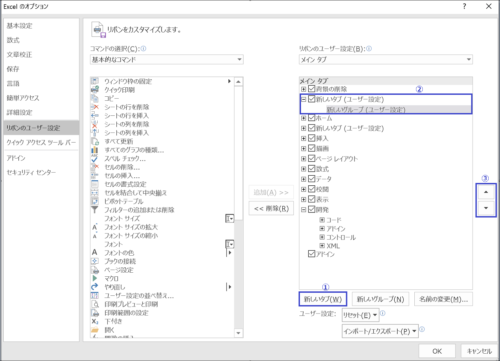
Task: Click the ブックの接続 icon
Action: (x=95, y=261)
